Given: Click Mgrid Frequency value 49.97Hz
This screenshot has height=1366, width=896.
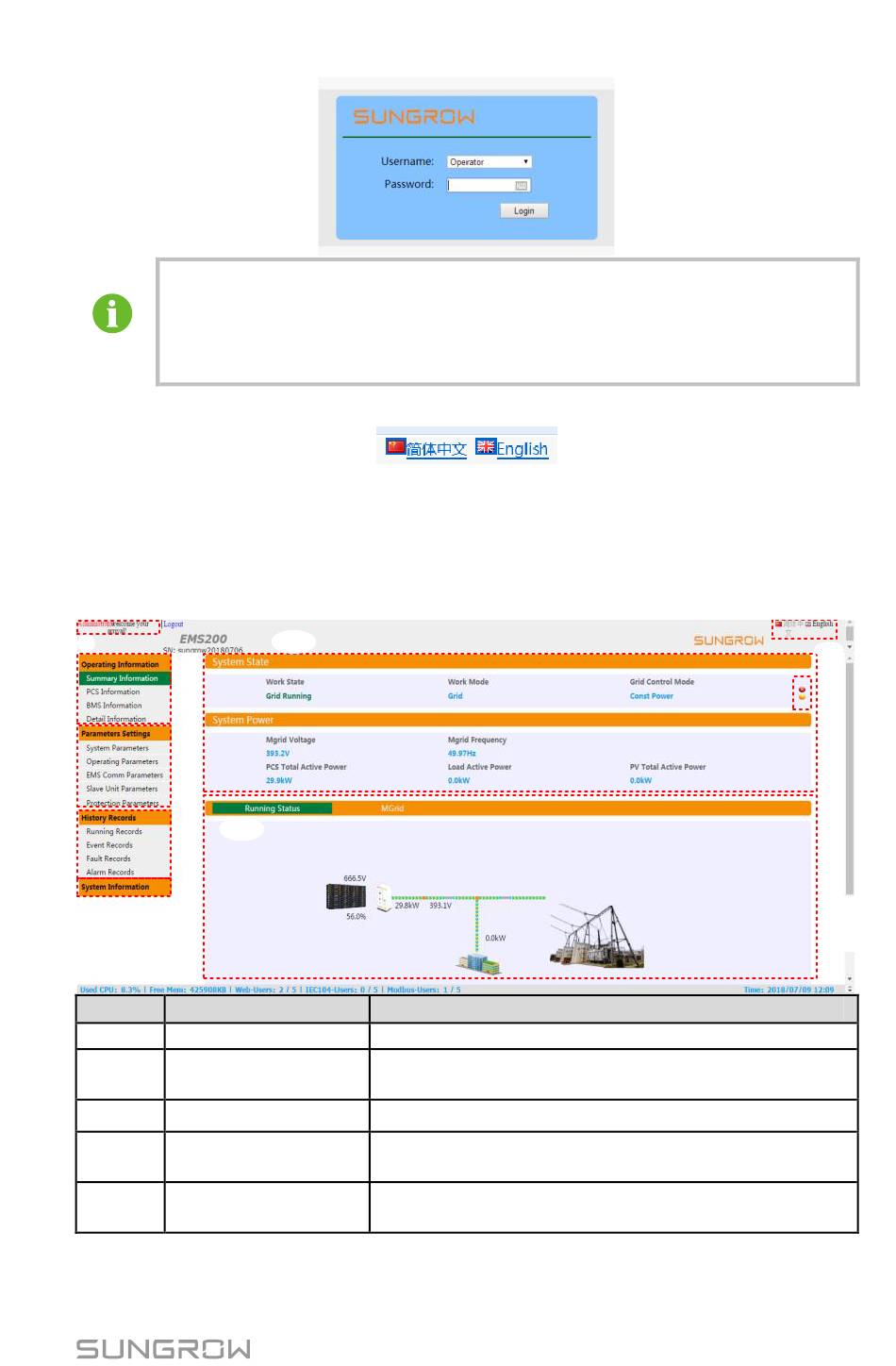Looking at the screenshot, I should click(462, 754).
